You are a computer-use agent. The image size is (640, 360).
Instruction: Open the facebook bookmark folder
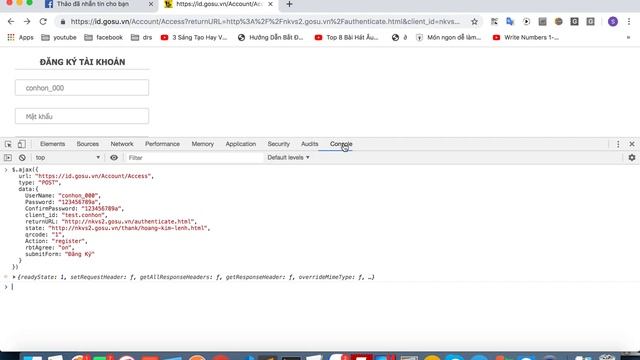click(x=104, y=38)
